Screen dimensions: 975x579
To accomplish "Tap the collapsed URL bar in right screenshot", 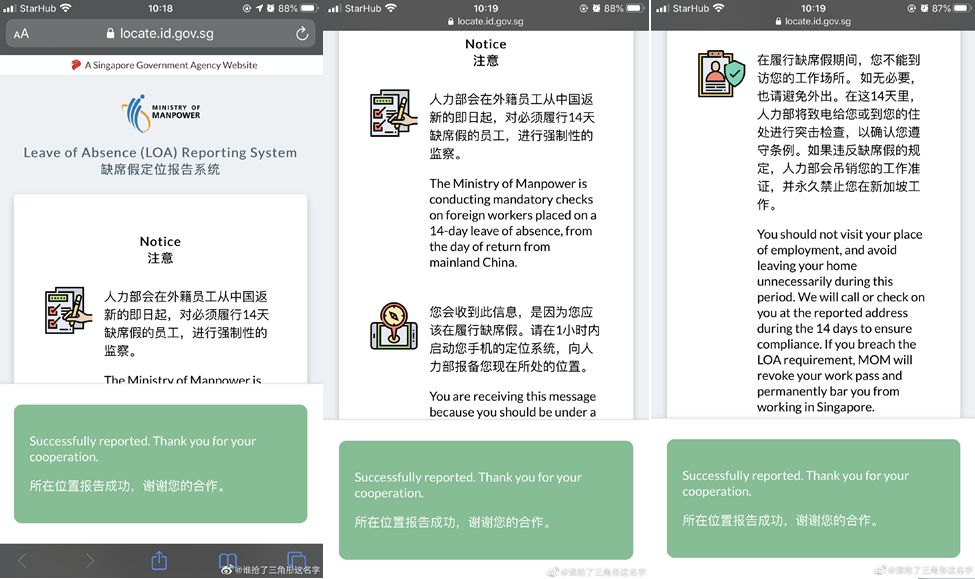I will point(812,21).
